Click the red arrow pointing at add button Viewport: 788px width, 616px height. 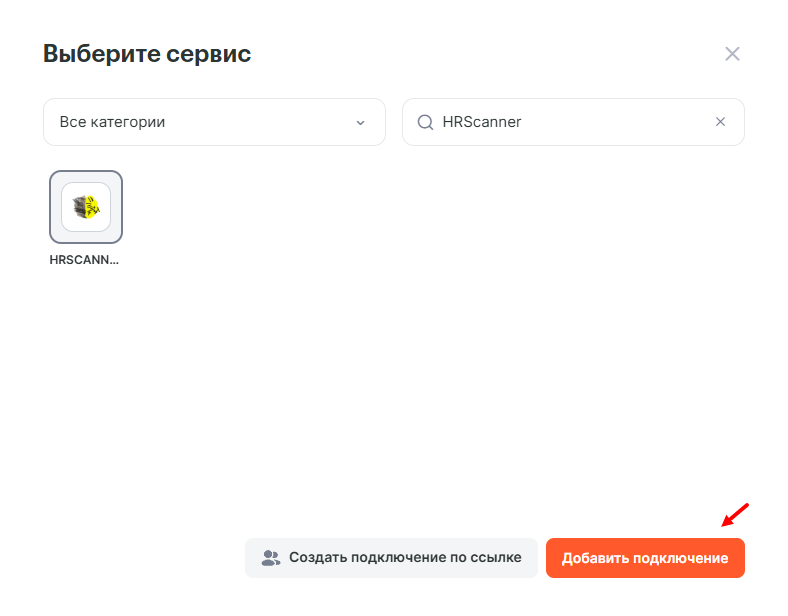click(735, 515)
